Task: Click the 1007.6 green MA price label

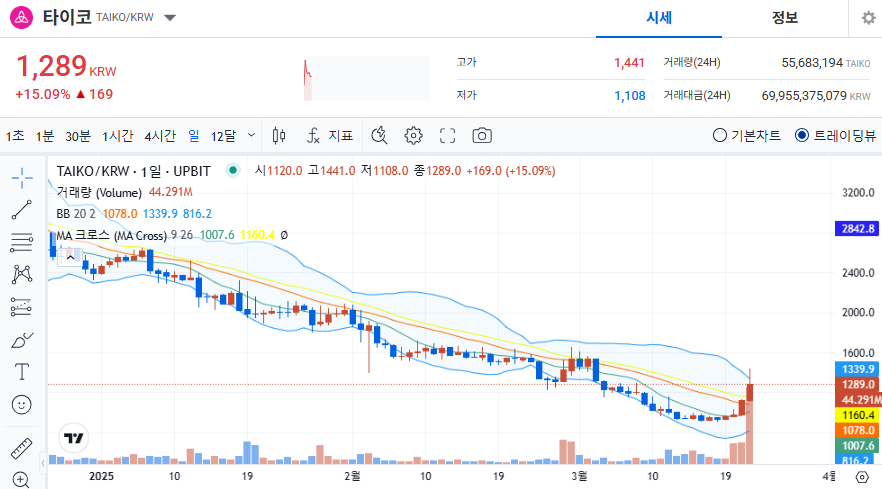Action: [x=857, y=446]
